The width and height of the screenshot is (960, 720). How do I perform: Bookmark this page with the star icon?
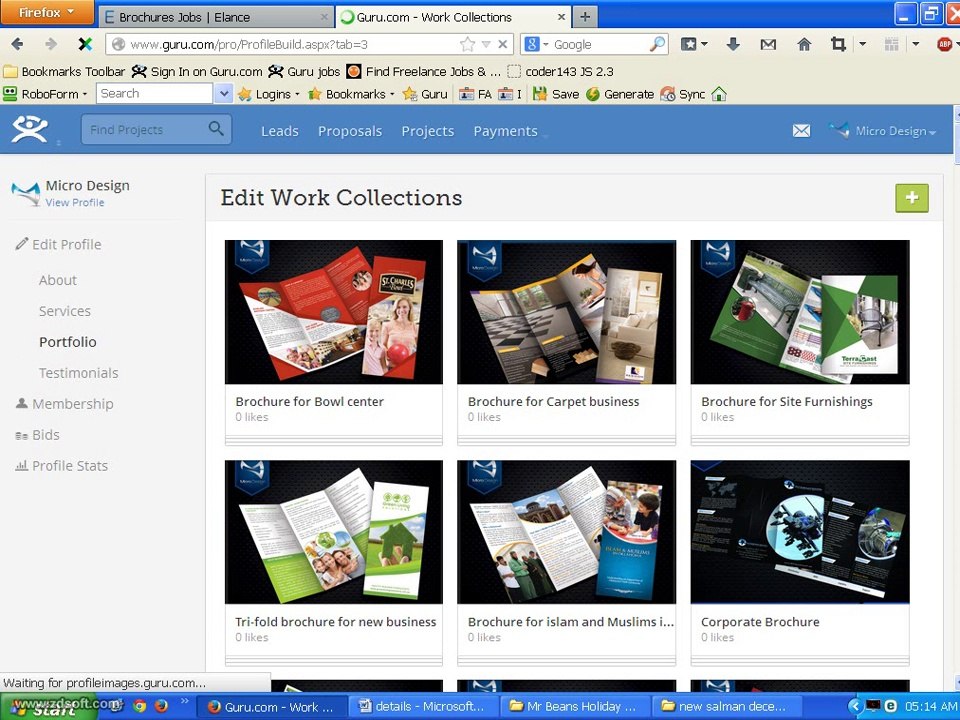pyautogui.click(x=467, y=44)
